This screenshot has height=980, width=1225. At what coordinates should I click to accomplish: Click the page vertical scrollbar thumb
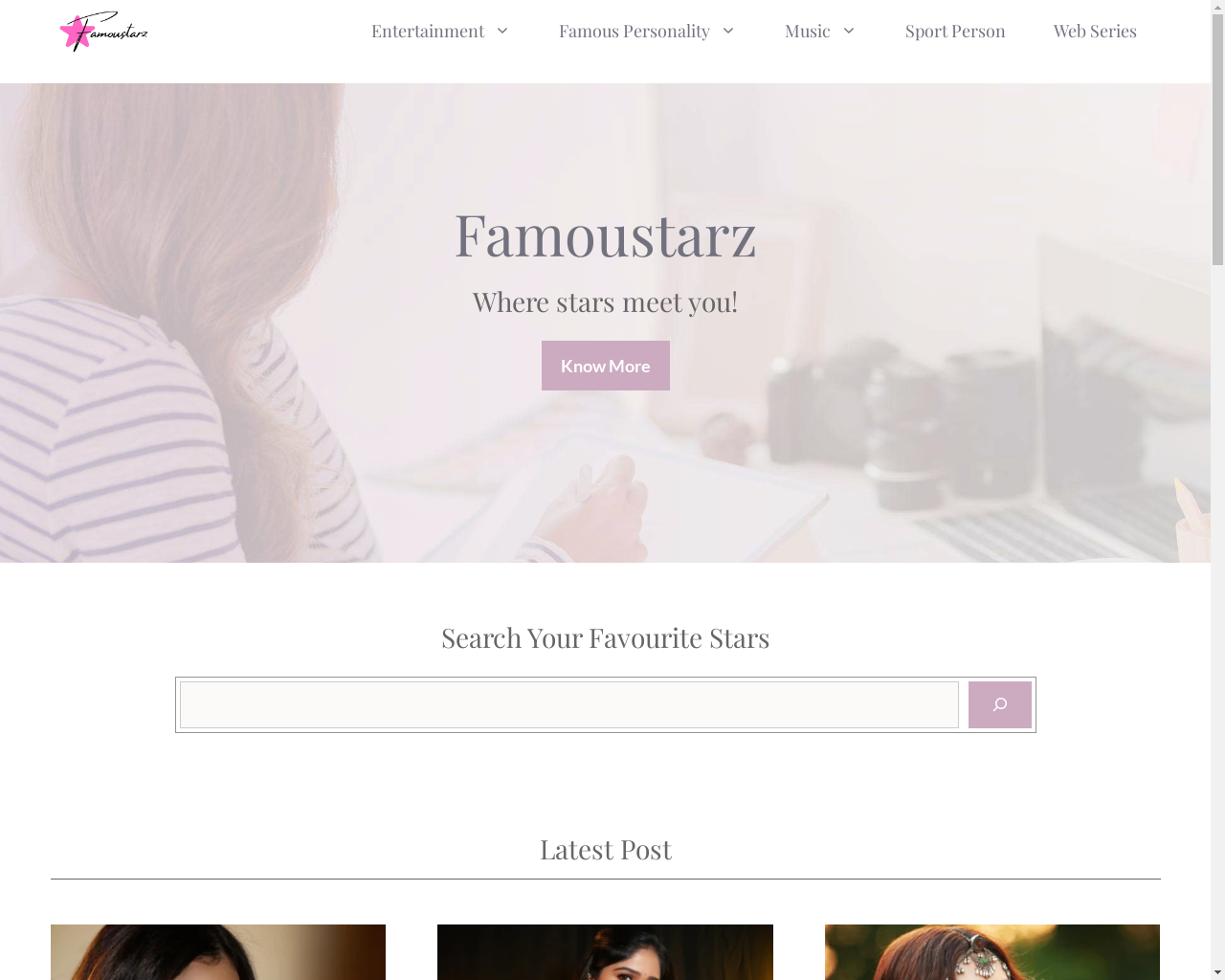point(1217,134)
